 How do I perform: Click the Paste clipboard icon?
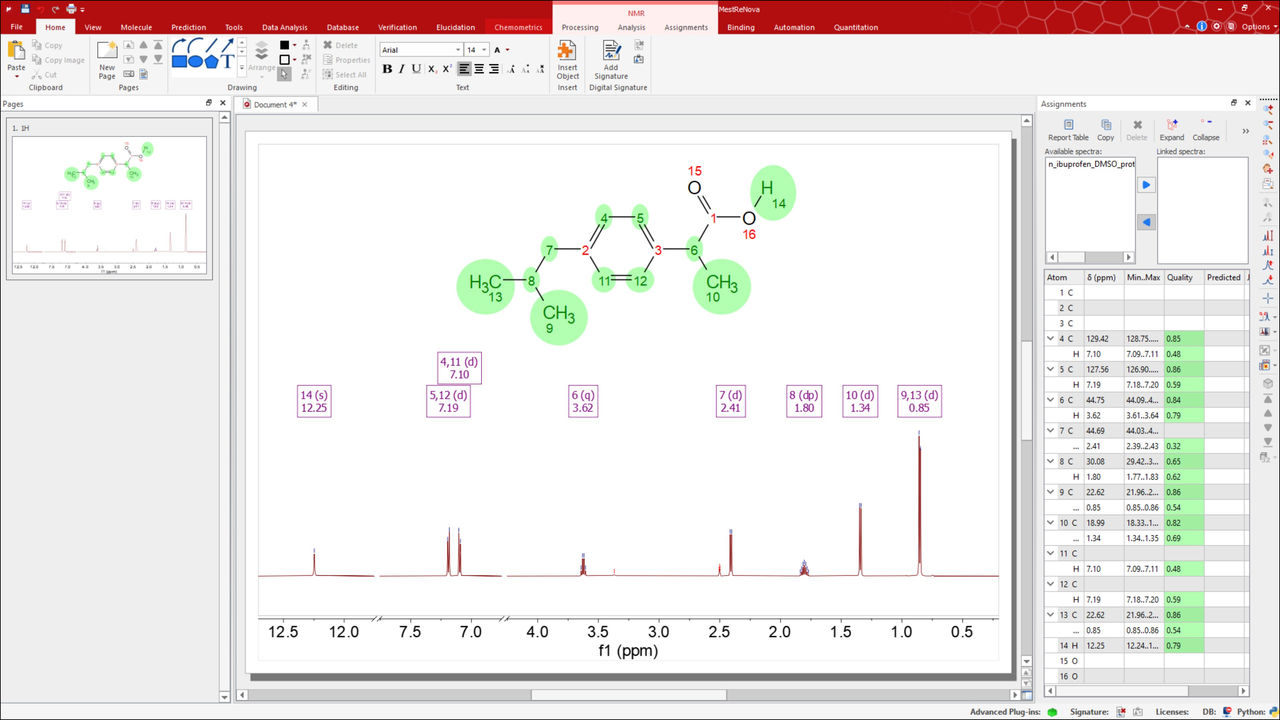click(16, 52)
